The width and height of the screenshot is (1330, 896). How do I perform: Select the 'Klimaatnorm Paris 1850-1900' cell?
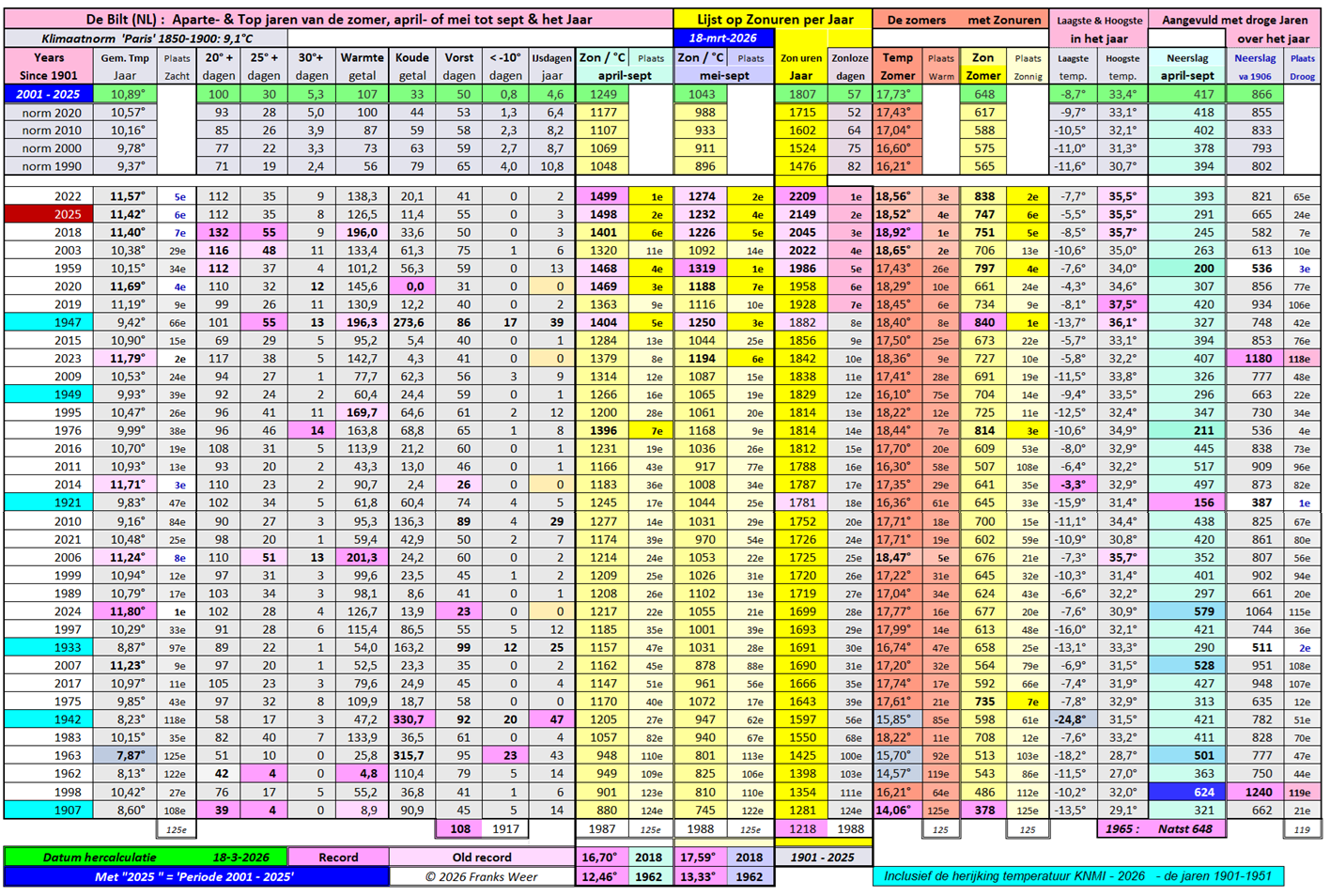(x=147, y=39)
